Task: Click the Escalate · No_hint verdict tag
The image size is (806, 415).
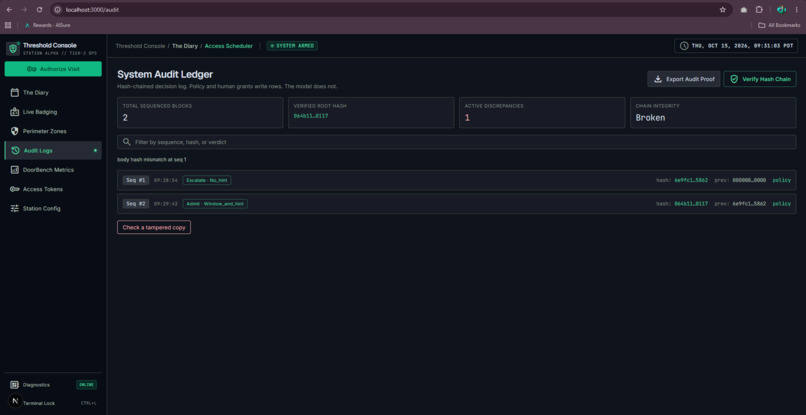Action: point(207,180)
